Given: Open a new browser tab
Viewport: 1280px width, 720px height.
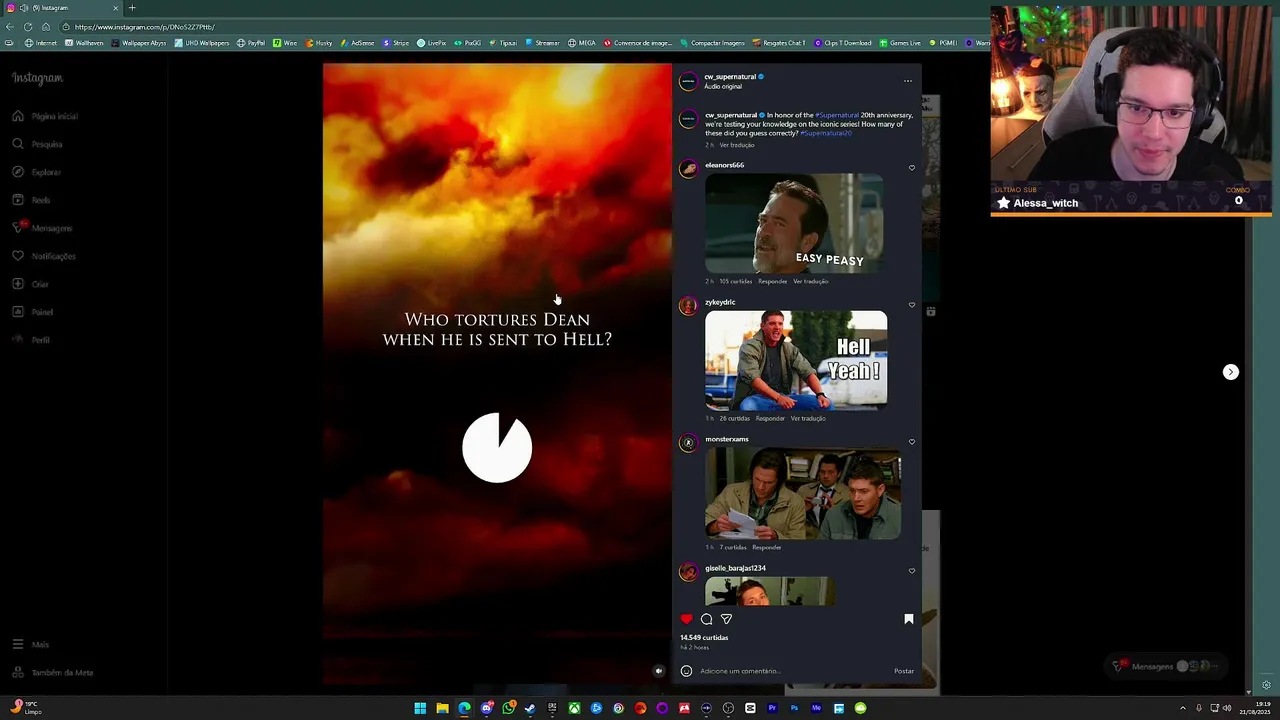Looking at the screenshot, I should (131, 8).
